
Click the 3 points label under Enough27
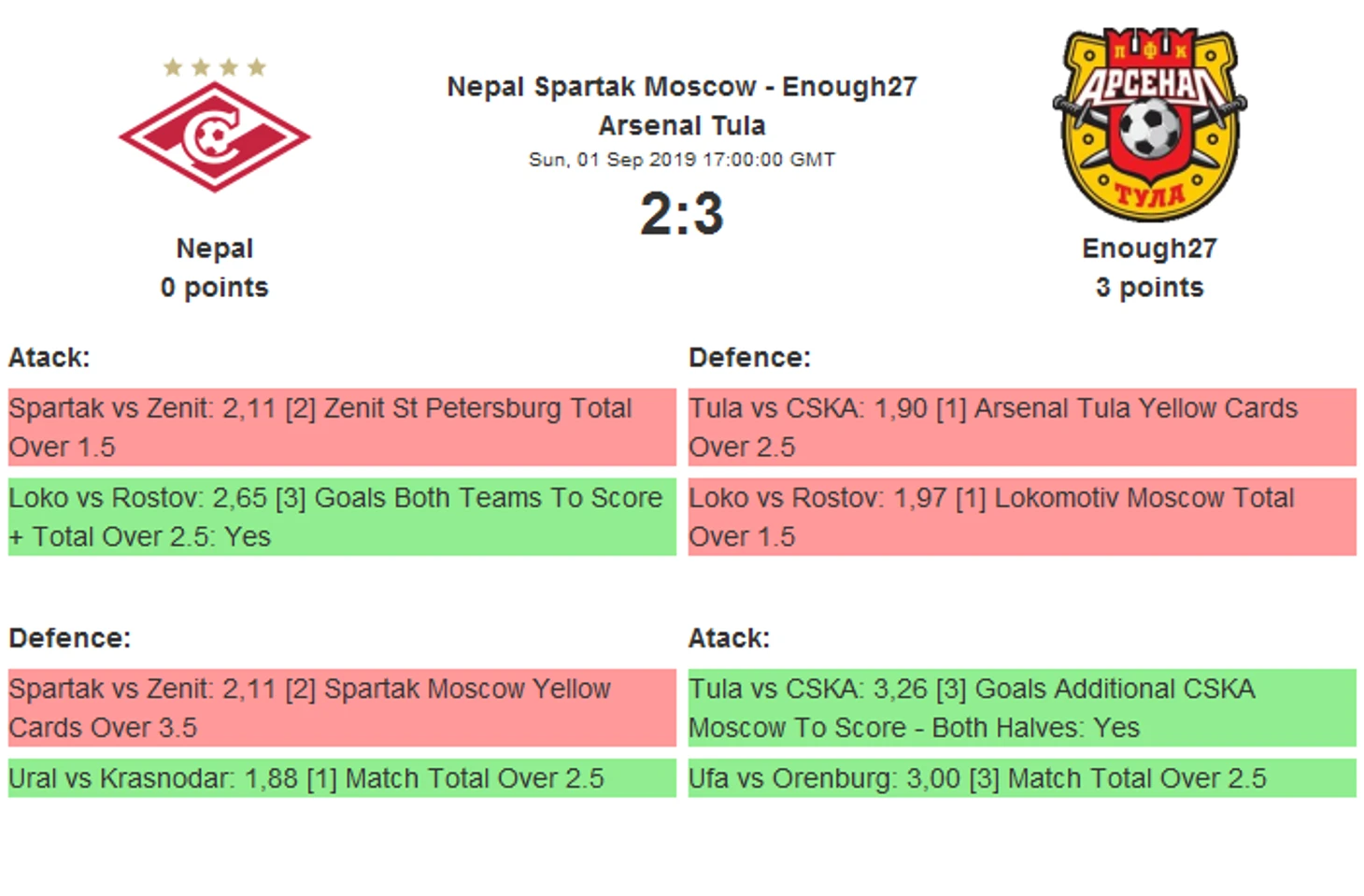(x=1149, y=288)
